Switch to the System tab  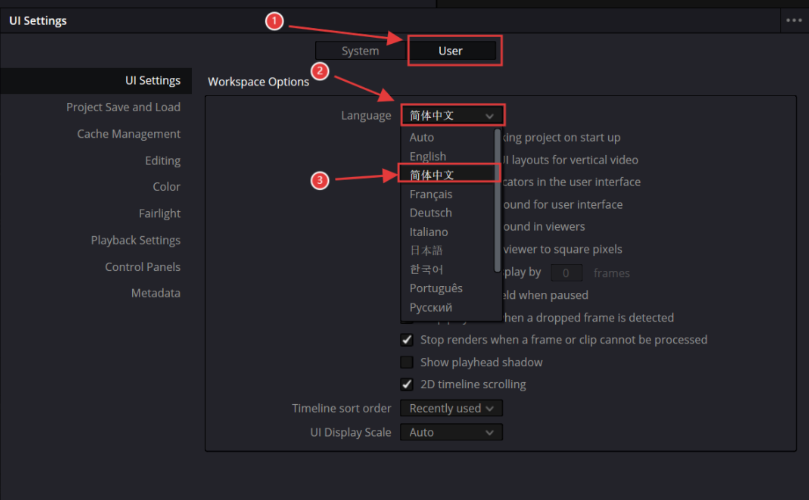pyautogui.click(x=360, y=51)
